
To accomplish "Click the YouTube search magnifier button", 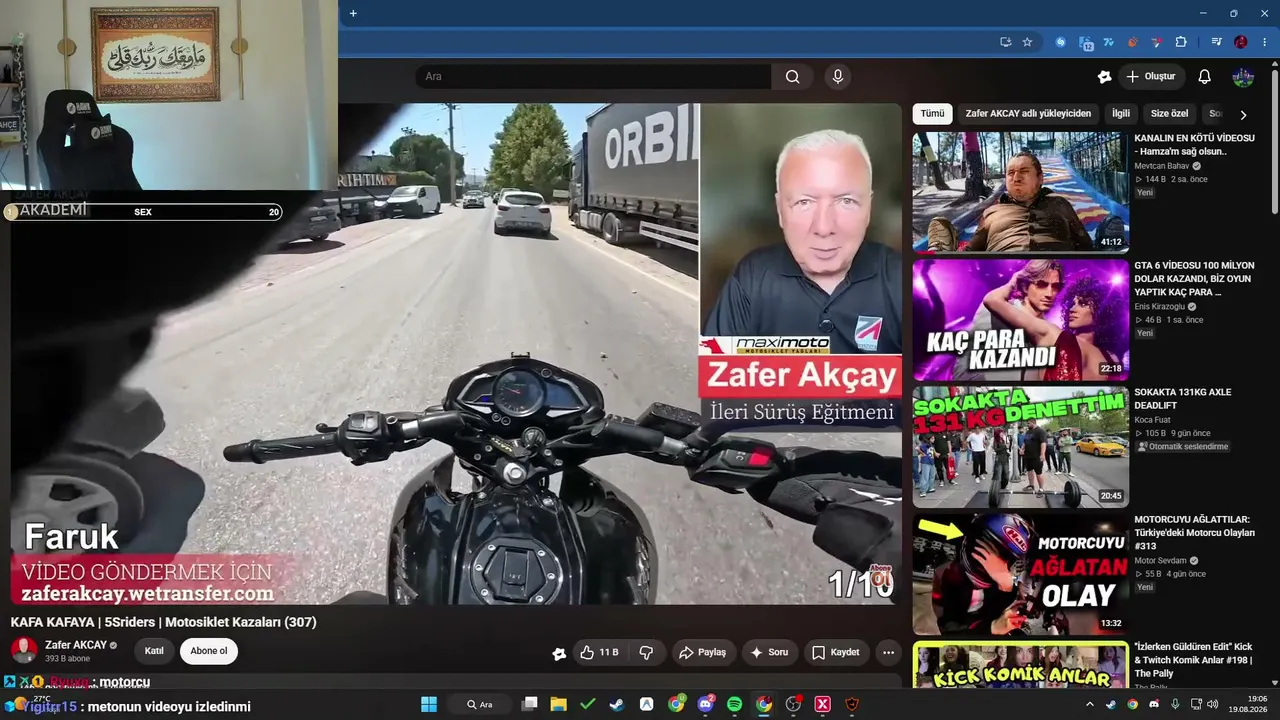I will (793, 77).
